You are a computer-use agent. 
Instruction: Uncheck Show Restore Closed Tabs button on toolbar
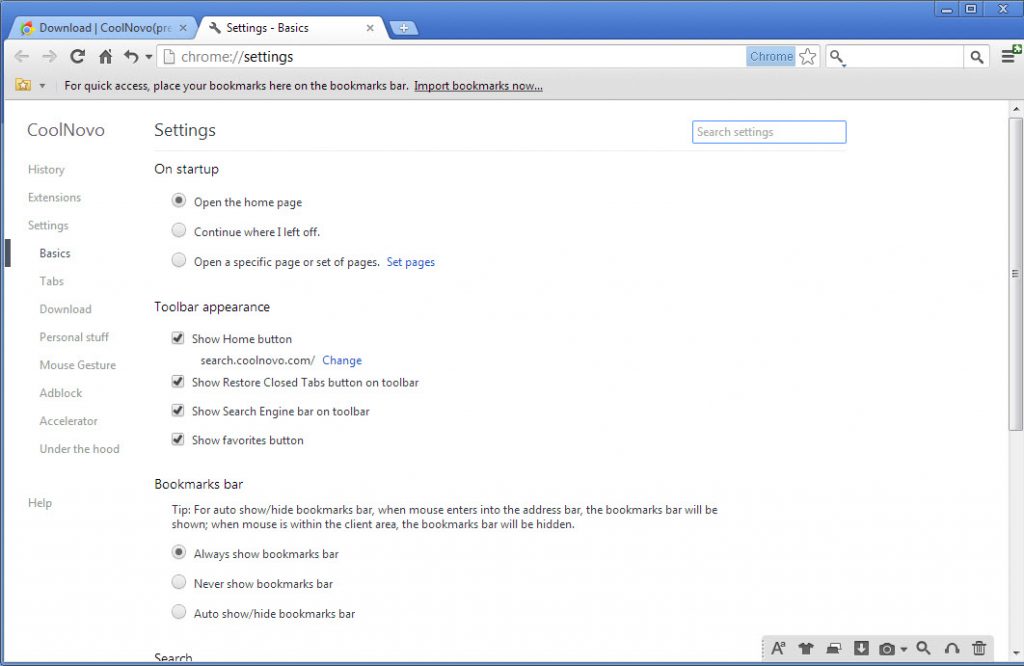178,381
